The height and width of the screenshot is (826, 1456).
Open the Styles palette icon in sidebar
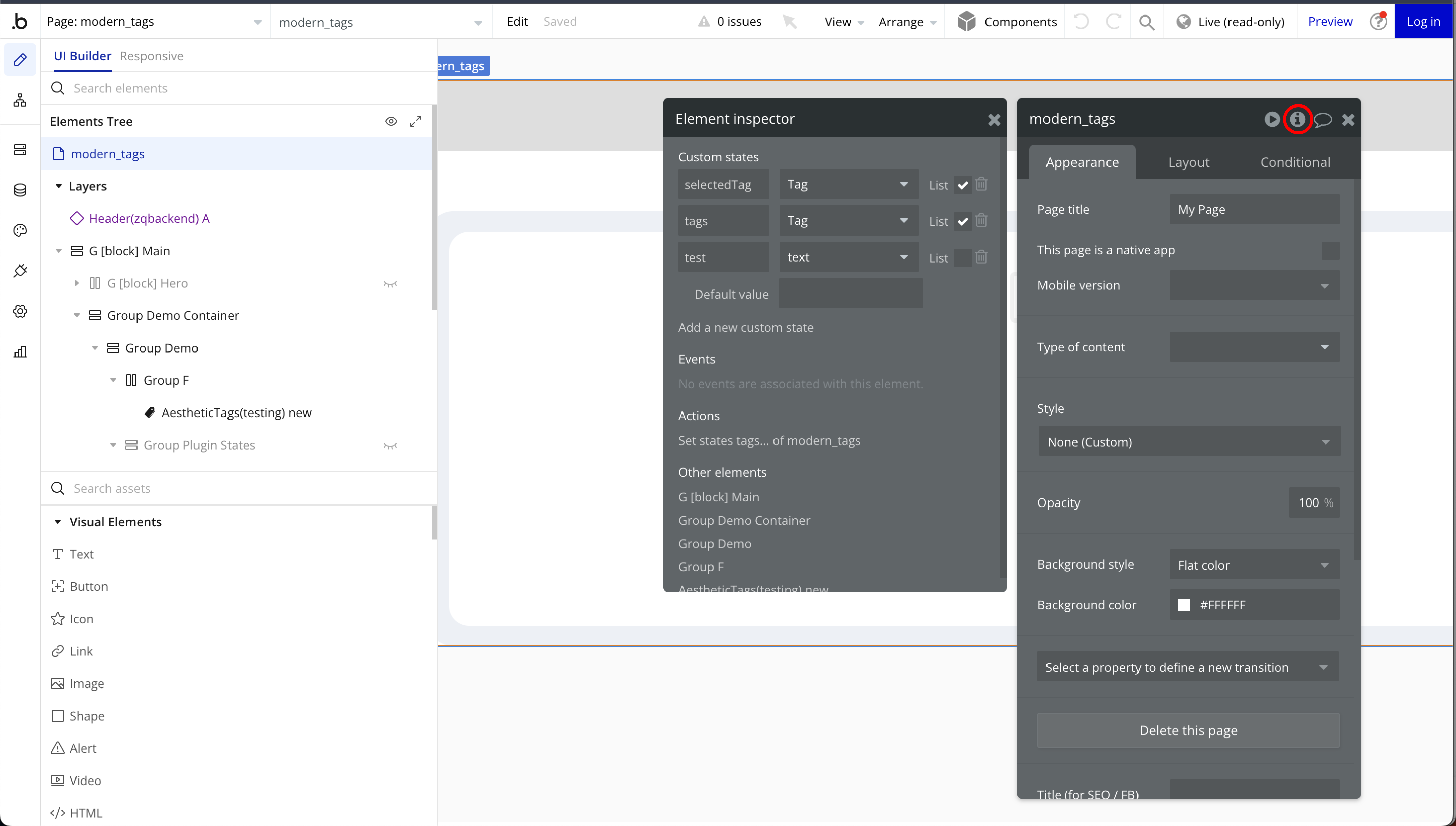(21, 230)
